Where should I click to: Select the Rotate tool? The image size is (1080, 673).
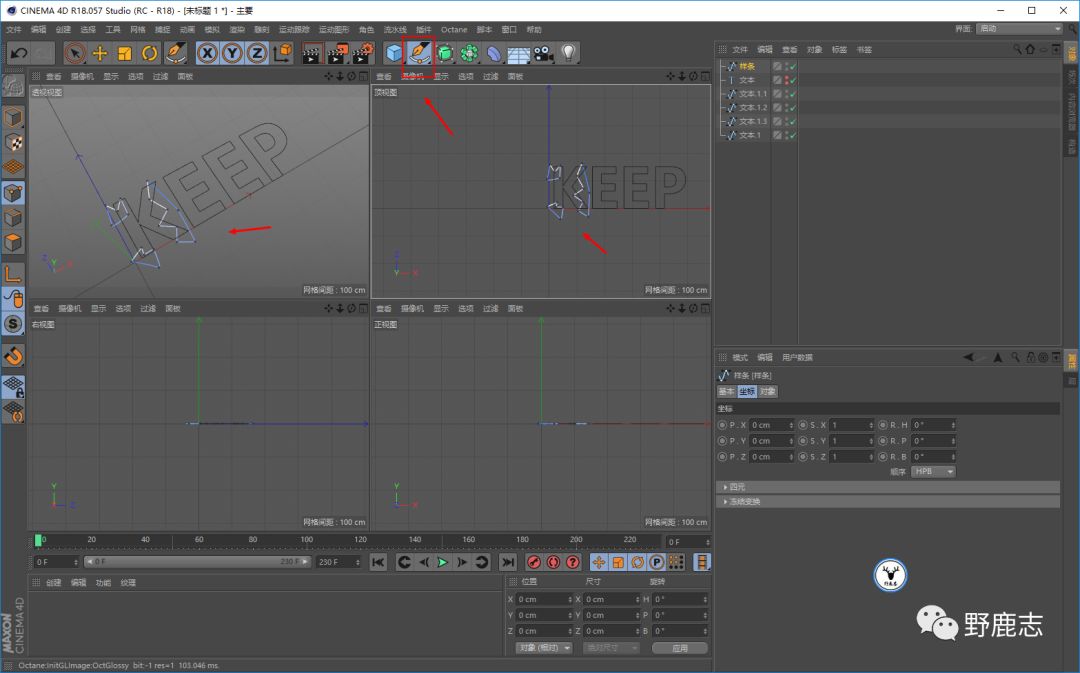point(150,53)
